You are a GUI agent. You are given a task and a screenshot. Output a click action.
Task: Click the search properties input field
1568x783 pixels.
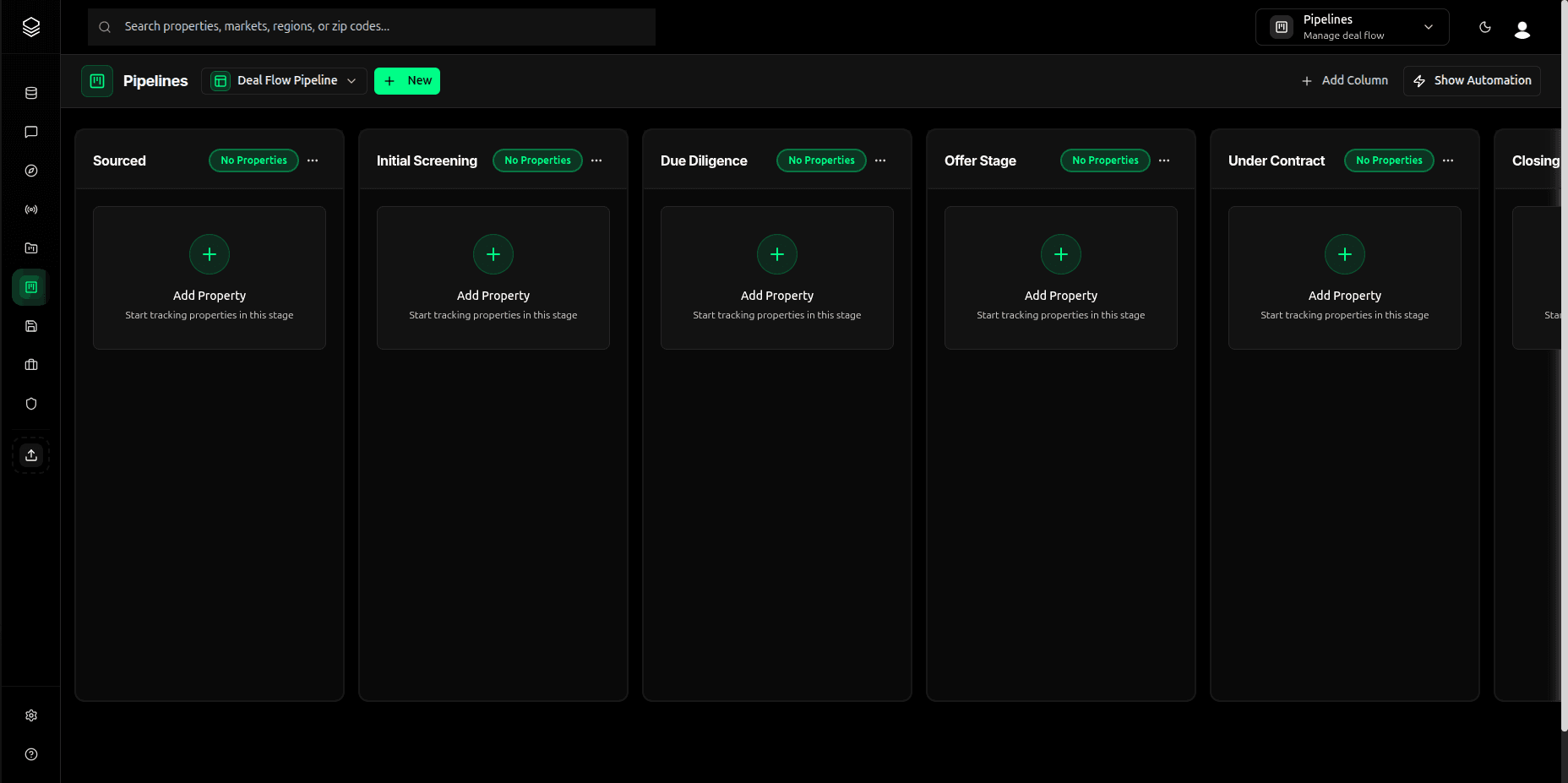click(x=372, y=27)
